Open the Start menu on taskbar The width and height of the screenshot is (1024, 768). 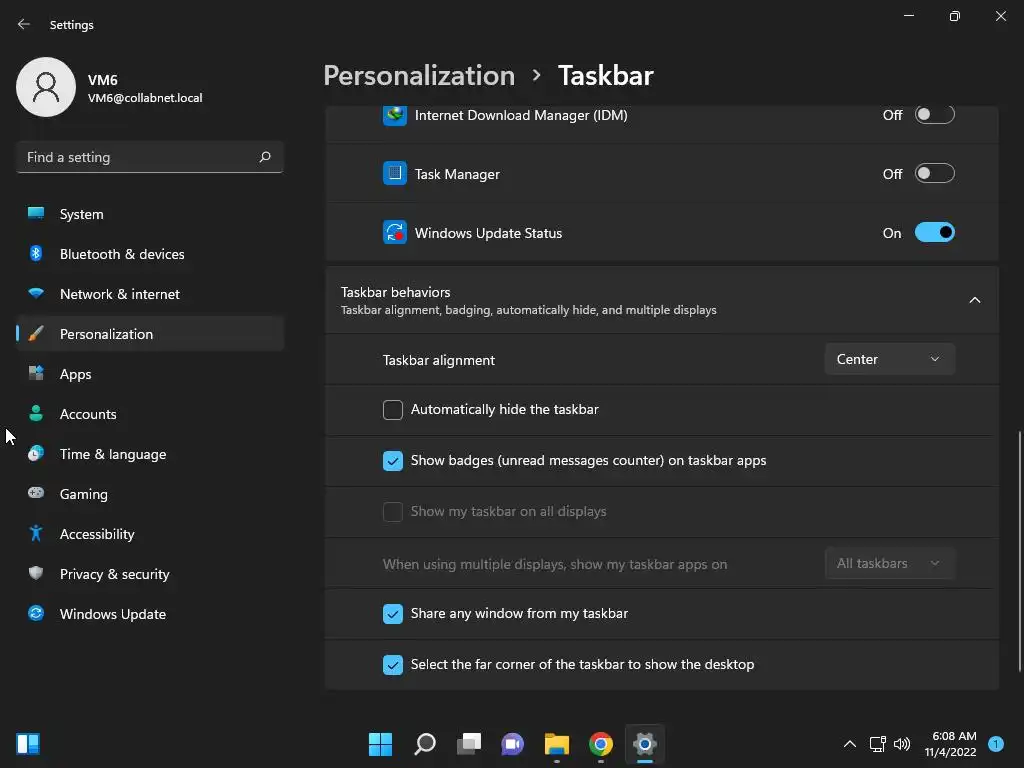pyautogui.click(x=380, y=744)
